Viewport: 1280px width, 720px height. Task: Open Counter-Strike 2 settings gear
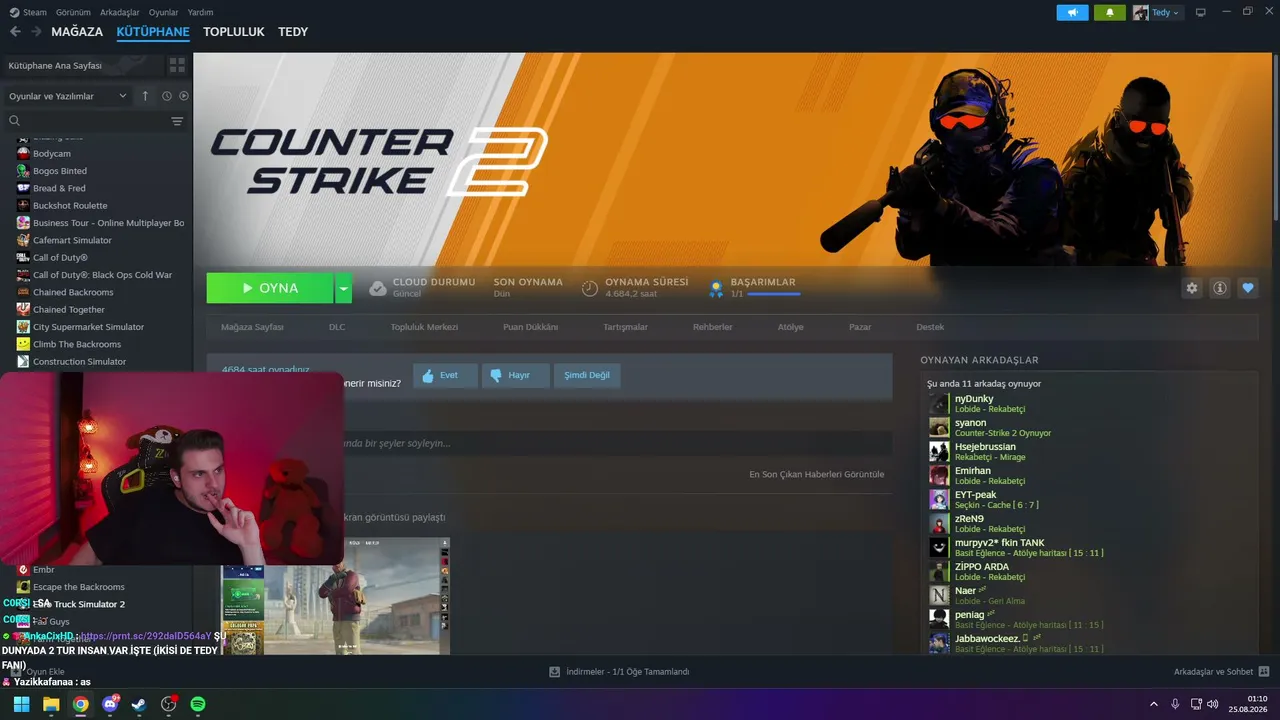1192,288
